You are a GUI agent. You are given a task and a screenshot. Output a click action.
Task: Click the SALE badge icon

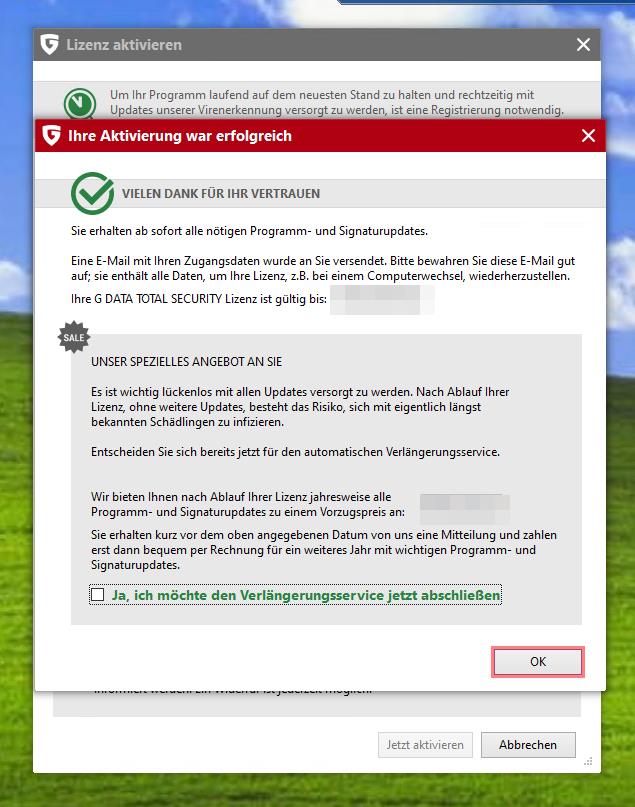[74, 338]
